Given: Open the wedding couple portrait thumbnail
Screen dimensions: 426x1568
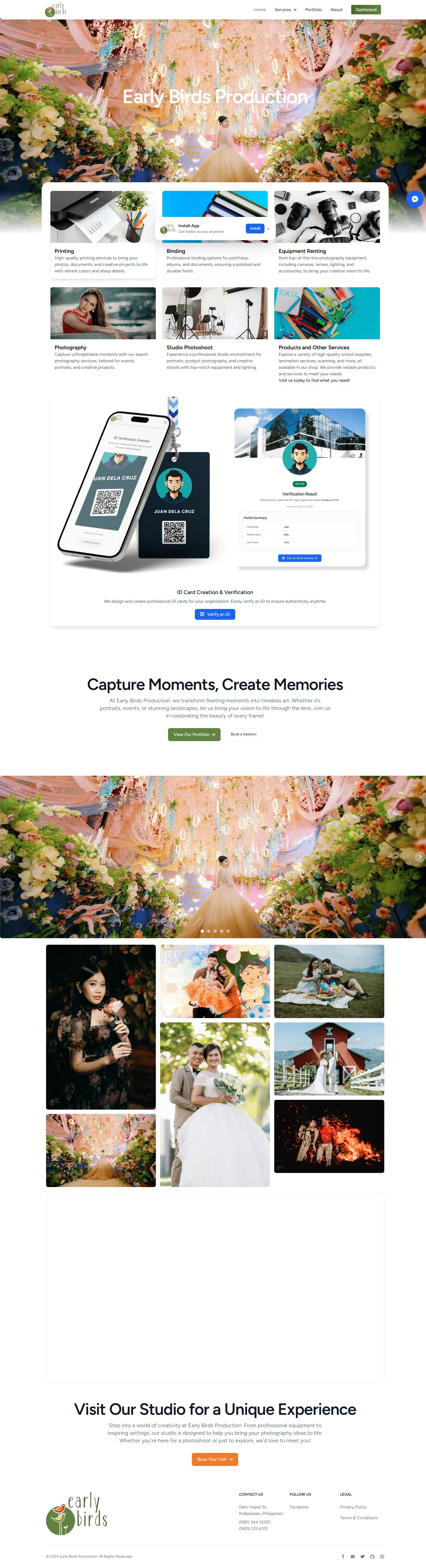Looking at the screenshot, I should pos(215,1104).
